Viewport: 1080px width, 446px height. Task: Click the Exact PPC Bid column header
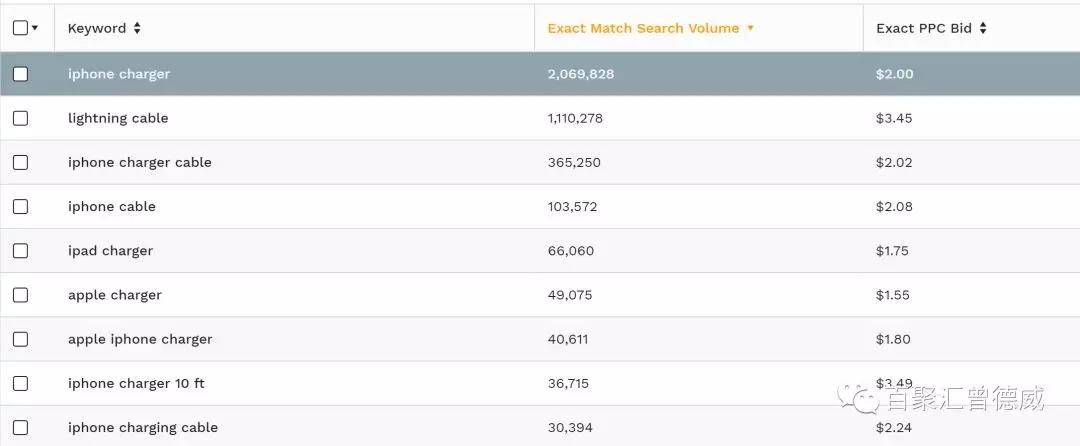pos(923,28)
